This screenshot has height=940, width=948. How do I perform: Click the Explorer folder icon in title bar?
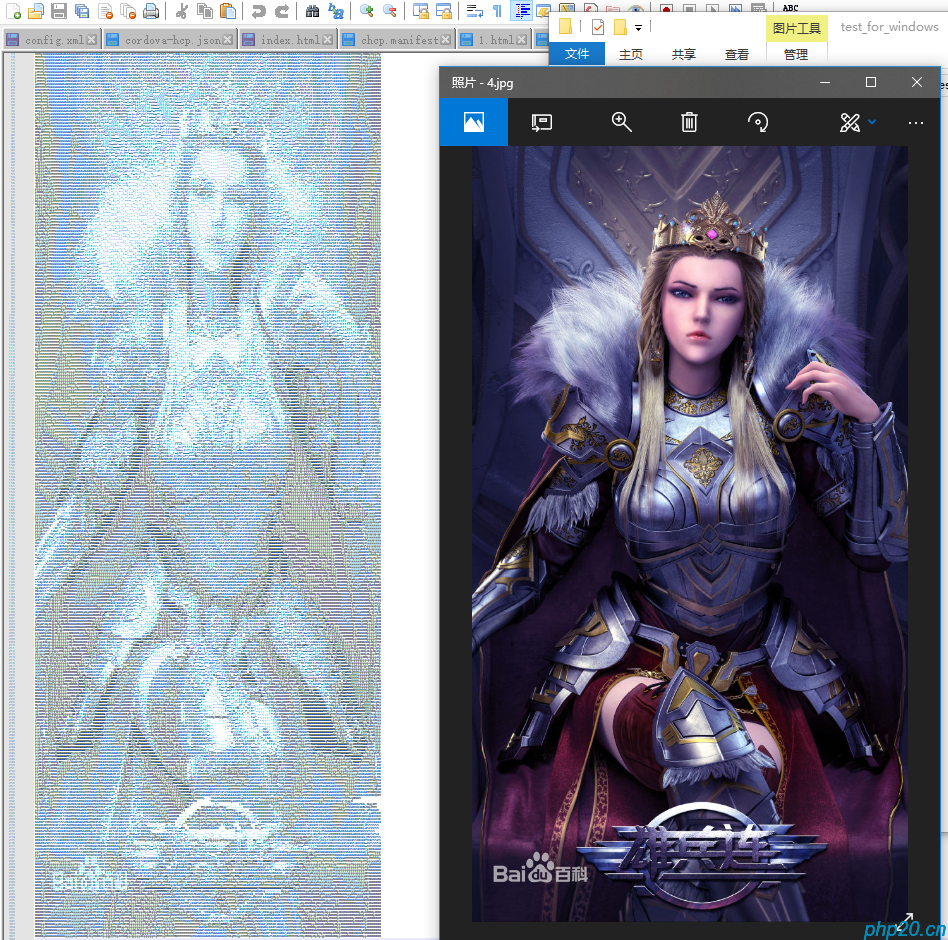(x=565, y=27)
